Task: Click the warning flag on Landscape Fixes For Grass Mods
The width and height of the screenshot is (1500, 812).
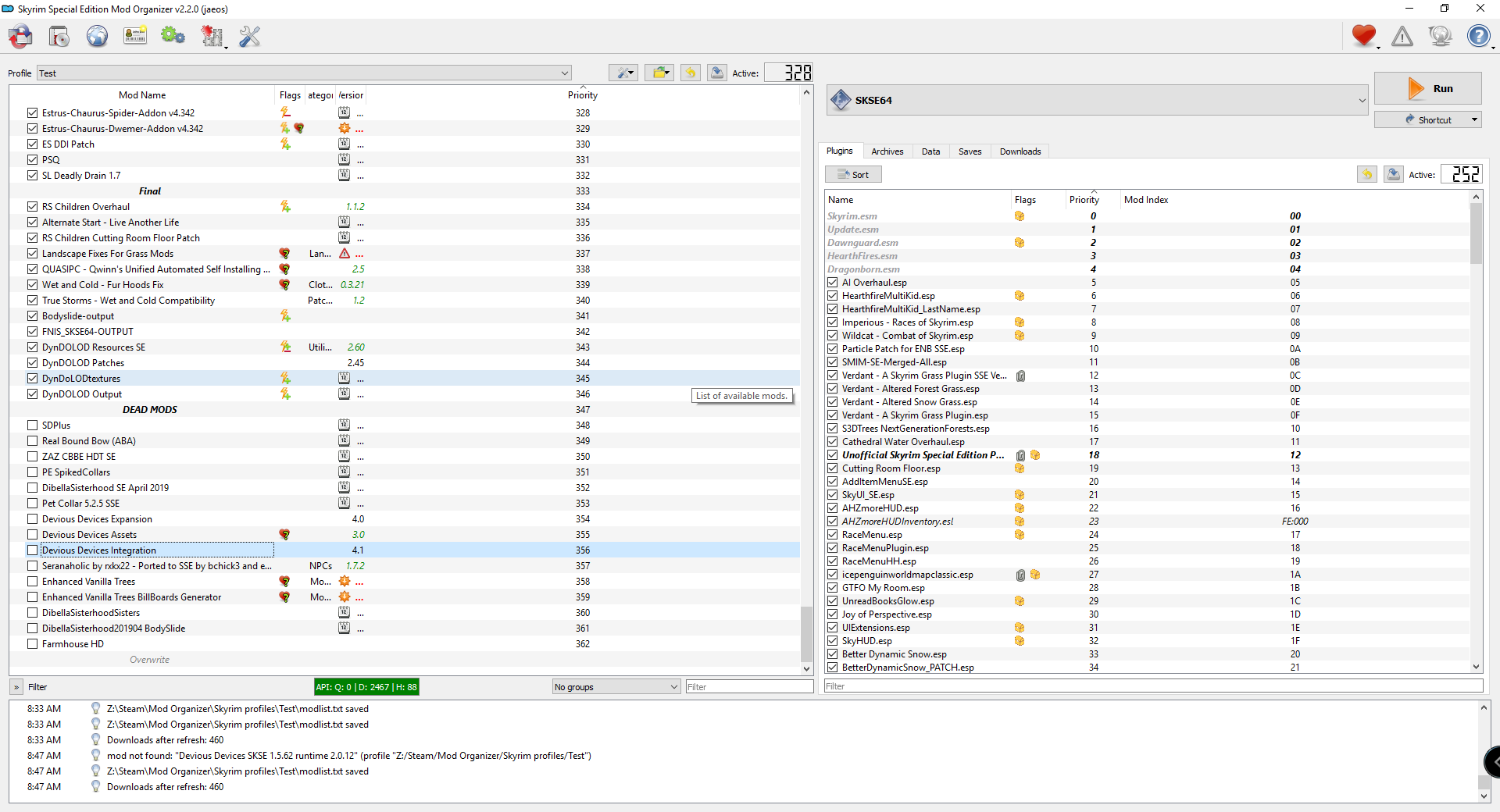Action: 345,254
